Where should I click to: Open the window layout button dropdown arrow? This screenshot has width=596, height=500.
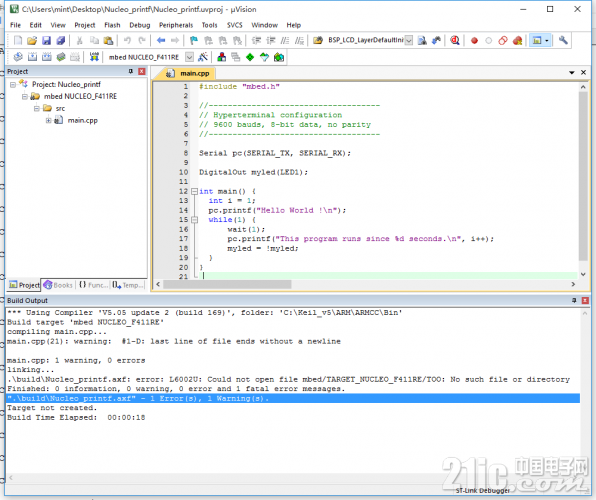coord(547,40)
